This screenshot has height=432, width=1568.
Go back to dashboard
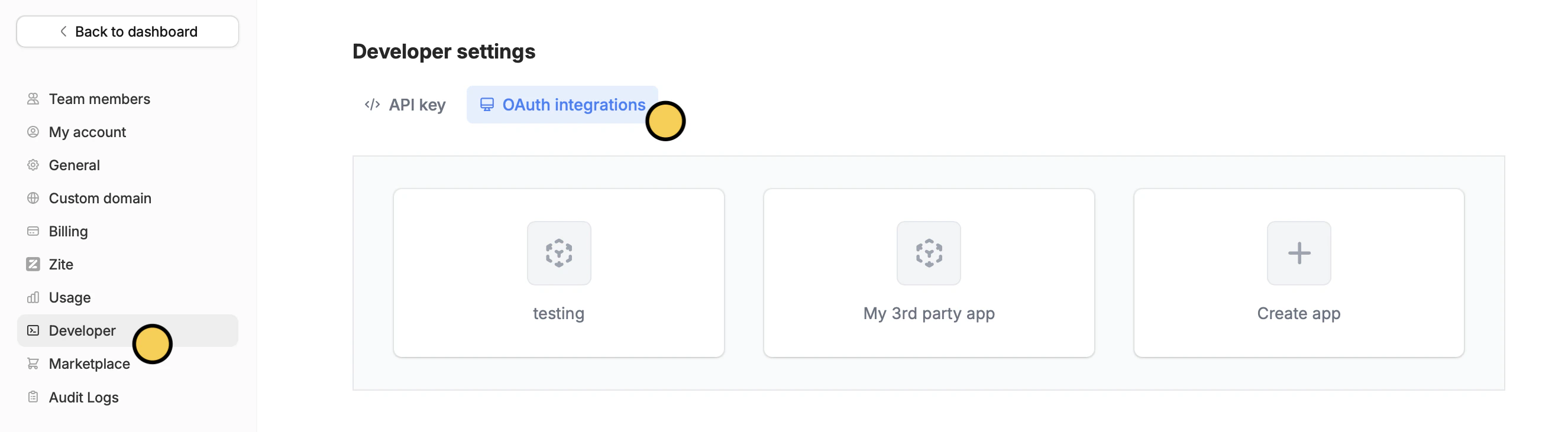(x=128, y=32)
